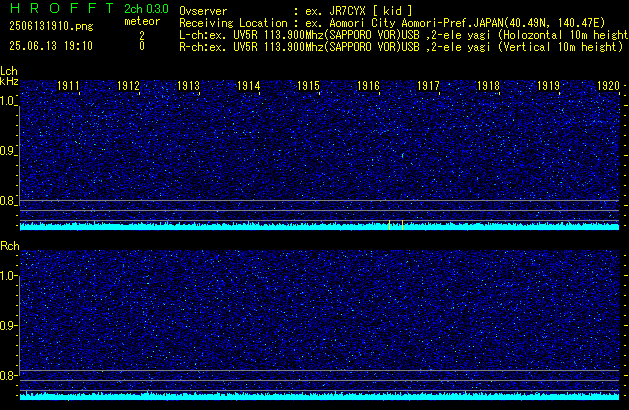Image resolution: width=629 pixels, height=410 pixels.
Task: Click the 'meteor' counter heading
Action: pyautogui.click(x=142, y=21)
